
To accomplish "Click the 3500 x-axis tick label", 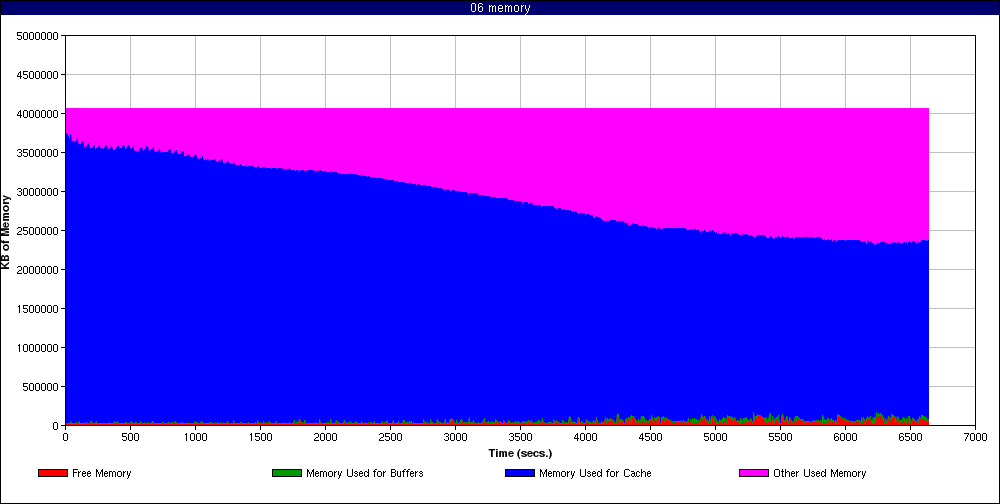I will pos(520,437).
